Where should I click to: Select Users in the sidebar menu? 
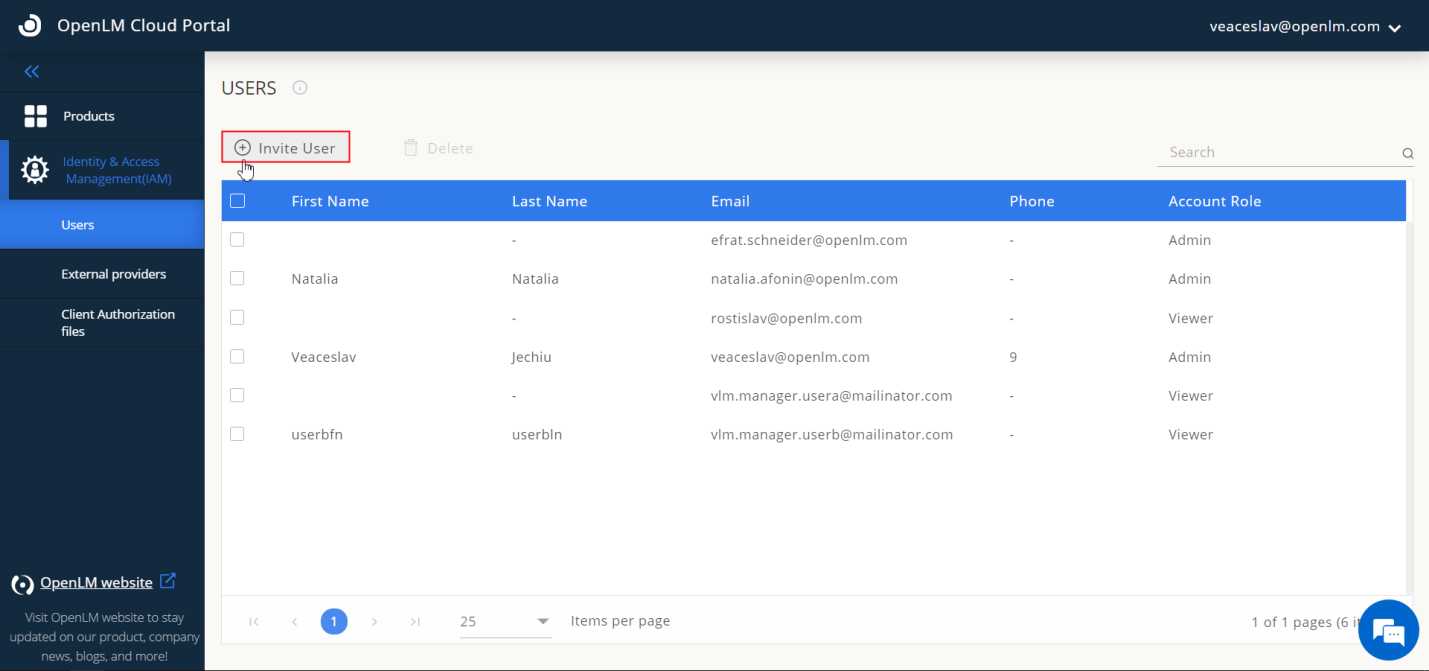[78, 225]
